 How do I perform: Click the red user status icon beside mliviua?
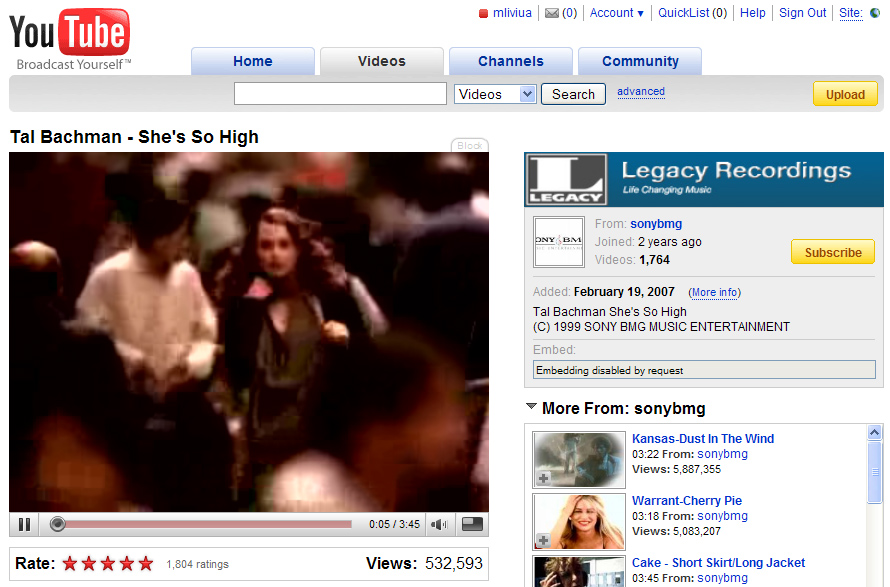coord(484,14)
